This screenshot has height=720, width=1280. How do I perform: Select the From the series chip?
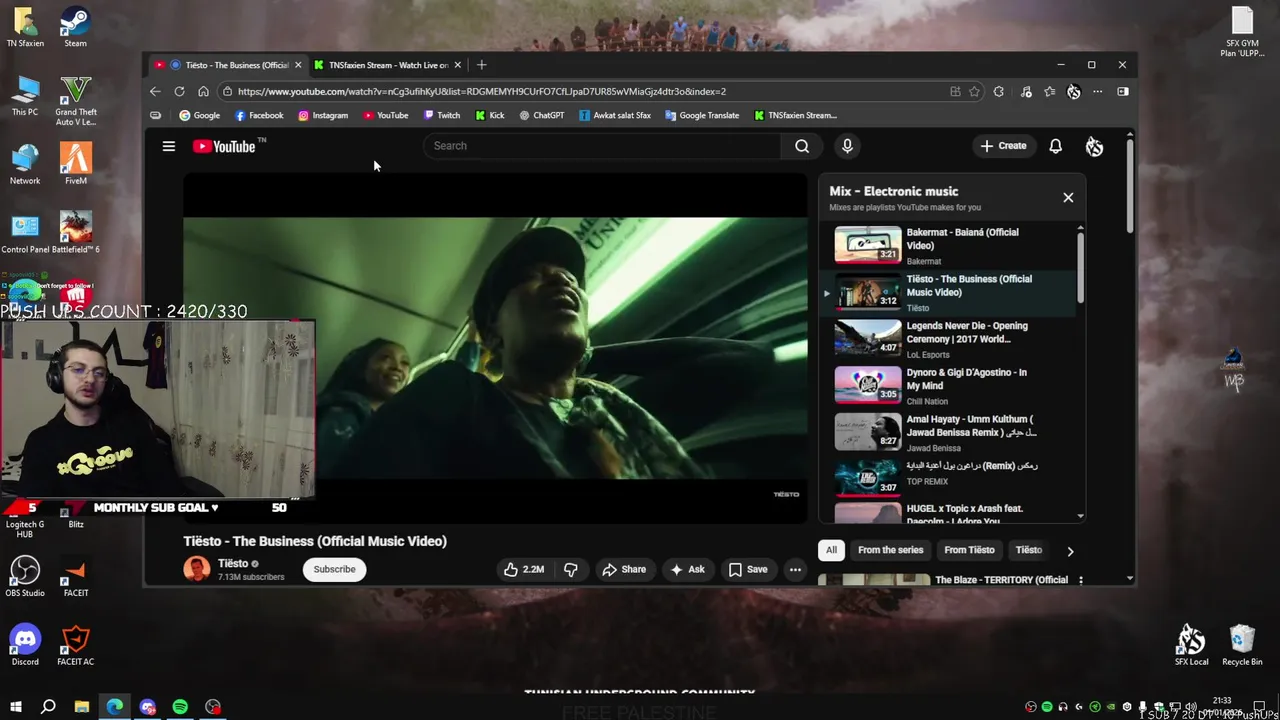pos(890,550)
